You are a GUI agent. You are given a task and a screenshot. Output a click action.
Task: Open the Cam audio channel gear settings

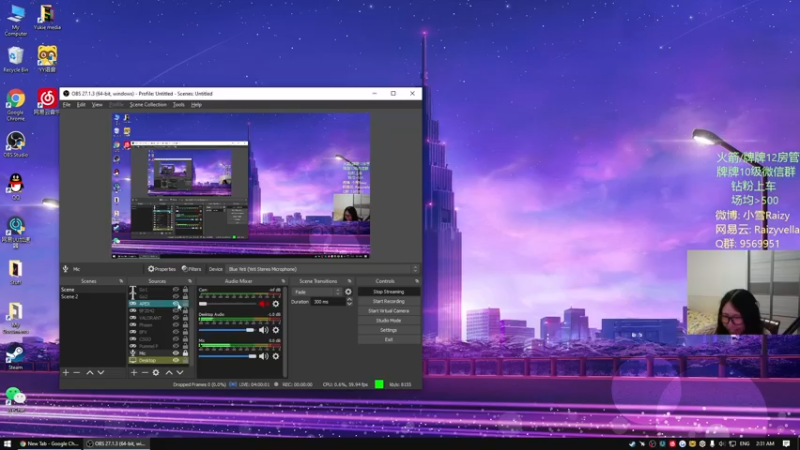point(276,304)
